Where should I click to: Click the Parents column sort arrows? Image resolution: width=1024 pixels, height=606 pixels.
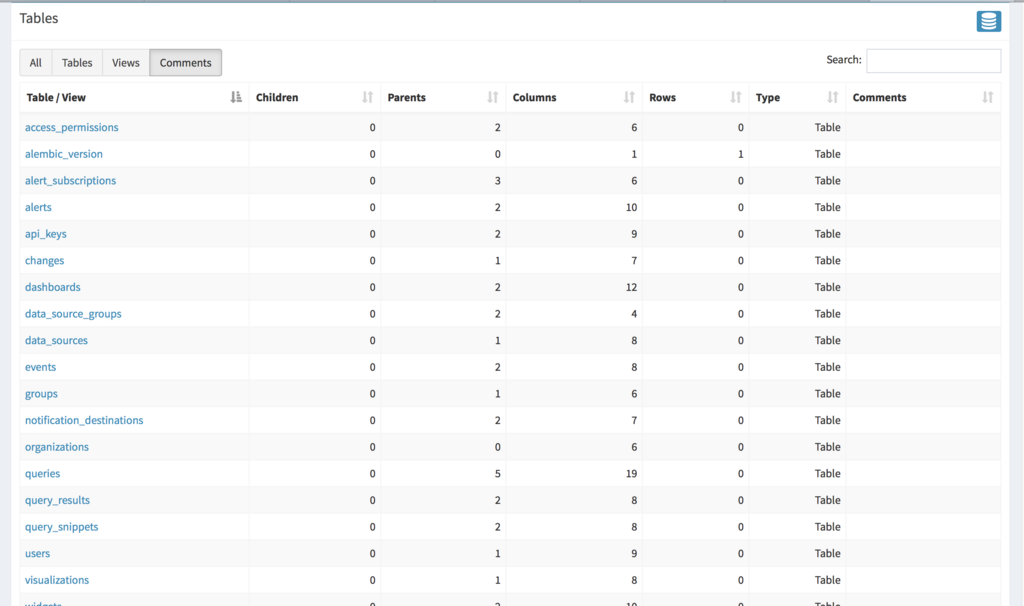coord(493,97)
